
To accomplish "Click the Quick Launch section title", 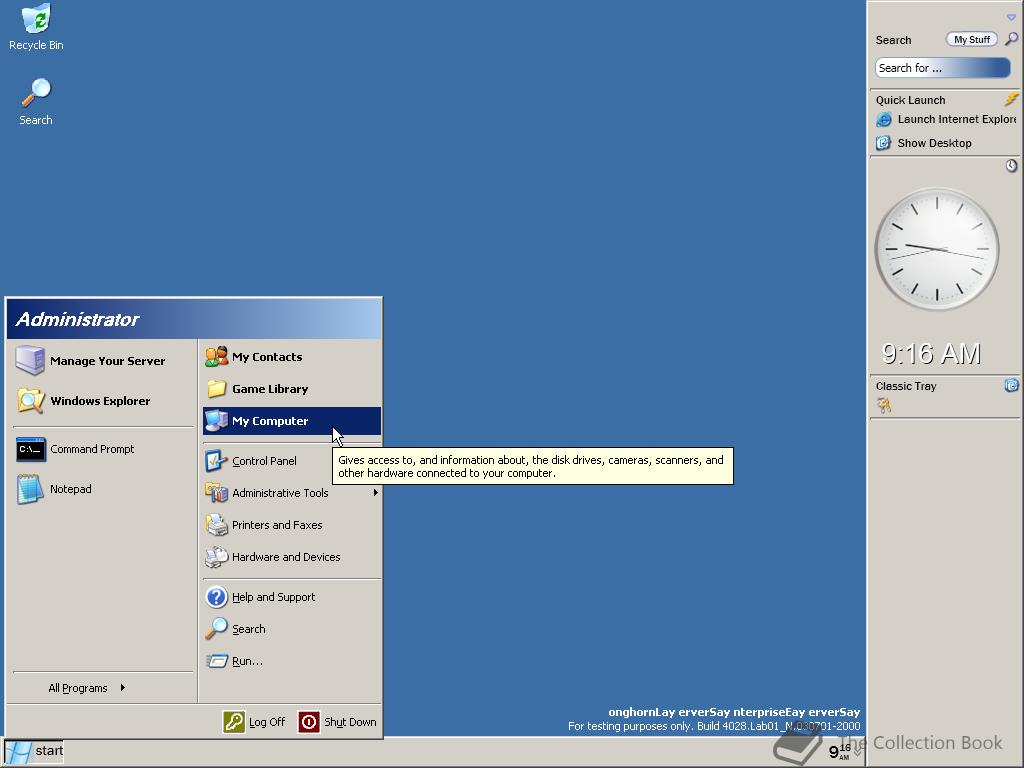I will [x=910, y=100].
